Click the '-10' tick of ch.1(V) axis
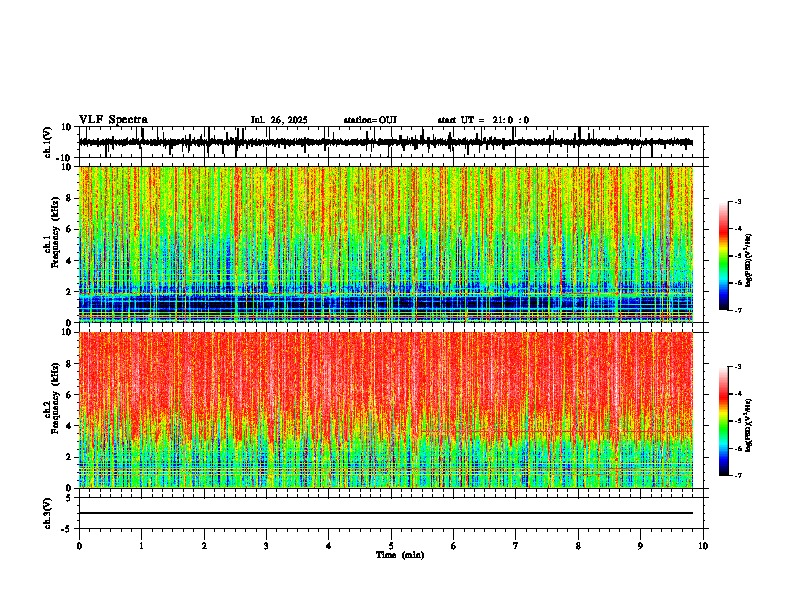 point(65,158)
